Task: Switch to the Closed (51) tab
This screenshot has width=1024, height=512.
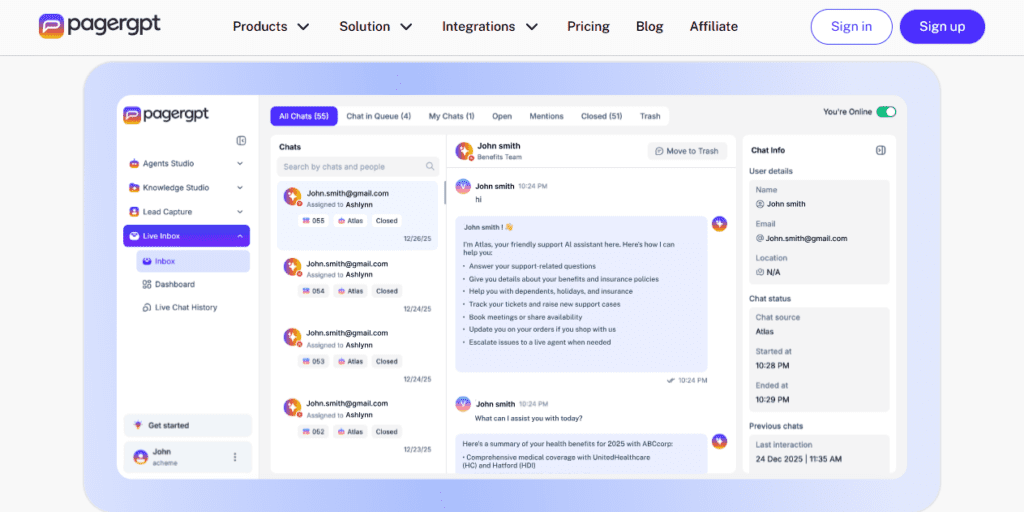Action: coord(601,116)
